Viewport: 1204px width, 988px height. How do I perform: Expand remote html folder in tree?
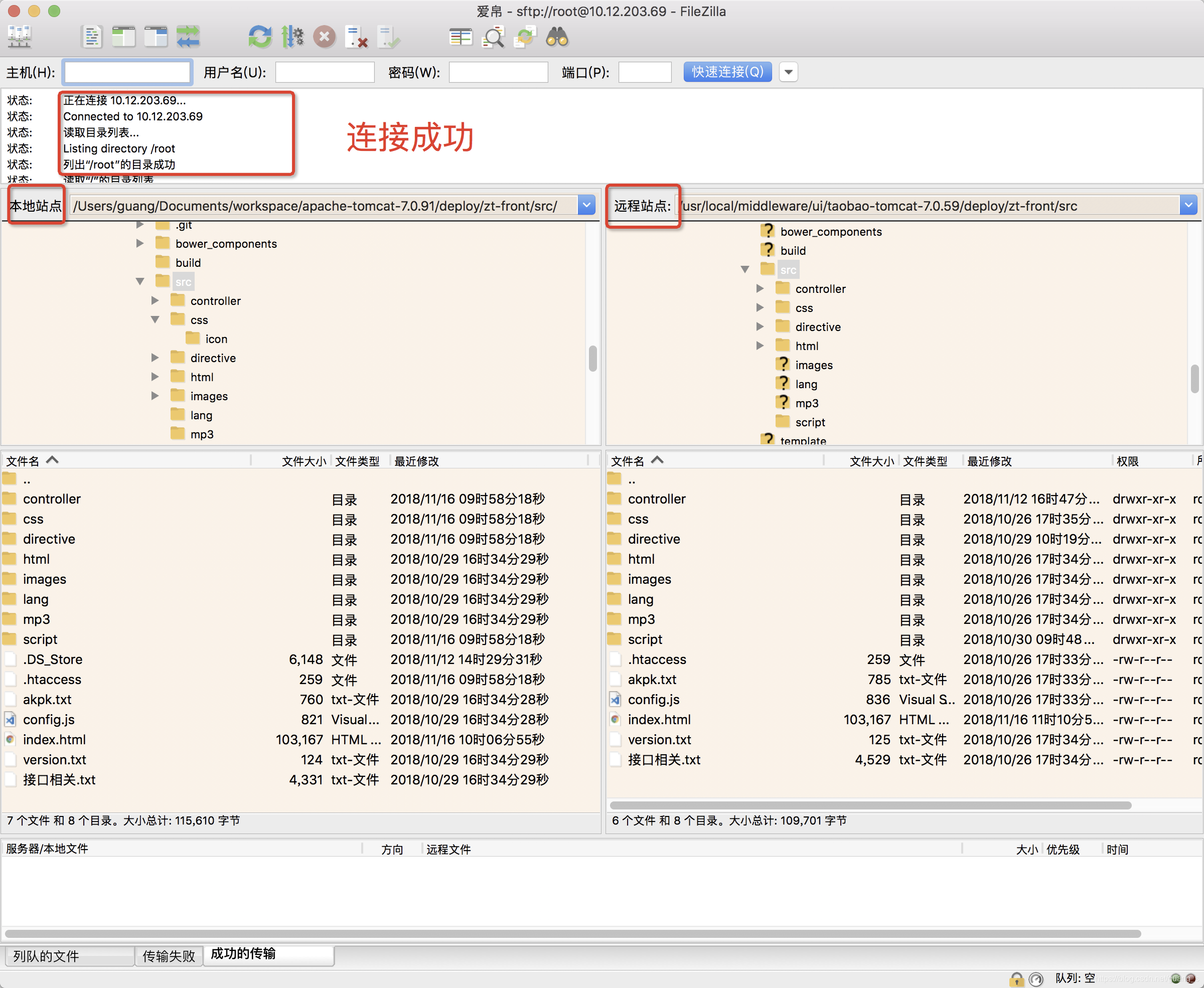(760, 346)
